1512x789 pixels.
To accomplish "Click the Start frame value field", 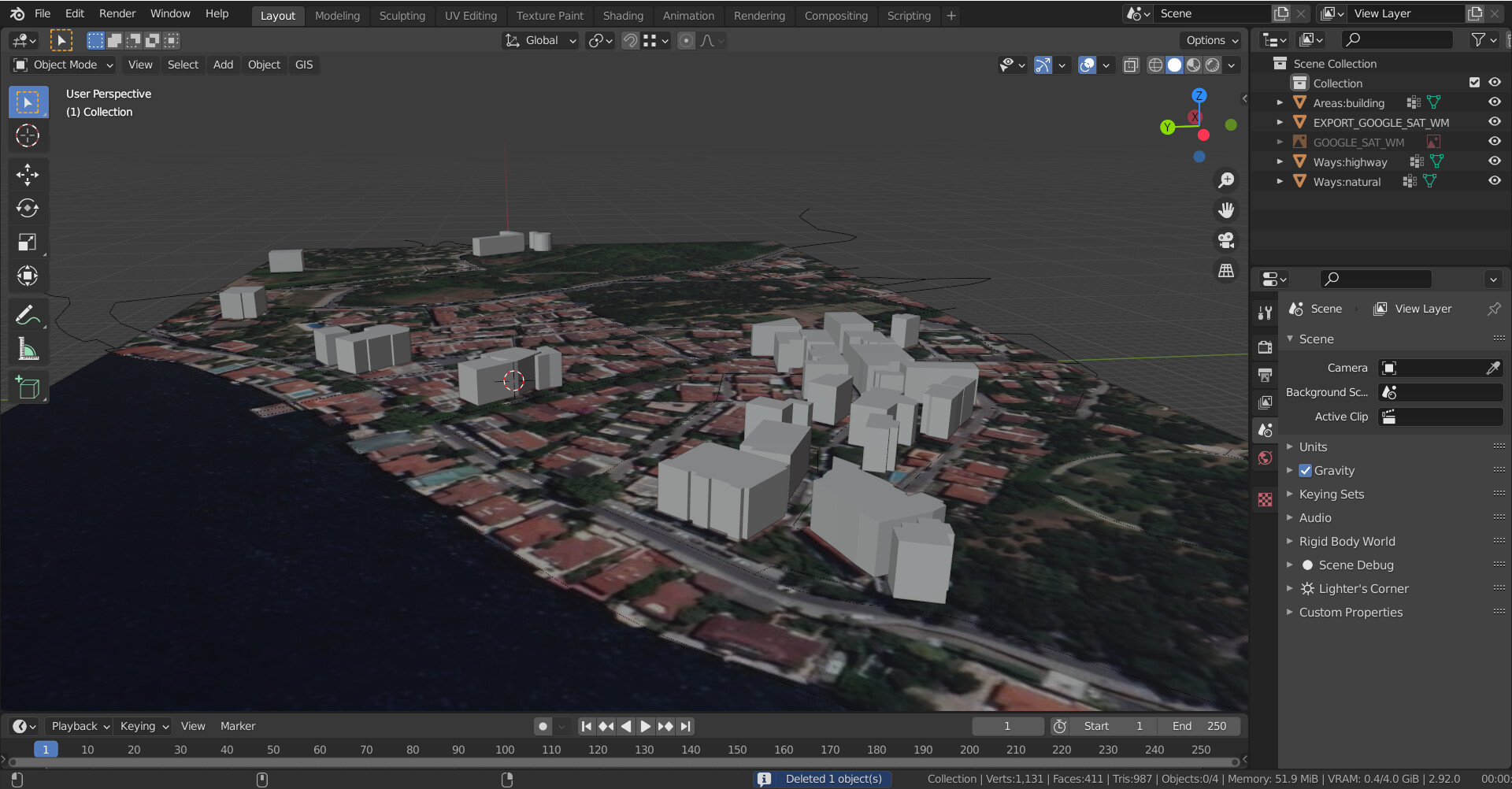I will (1114, 727).
